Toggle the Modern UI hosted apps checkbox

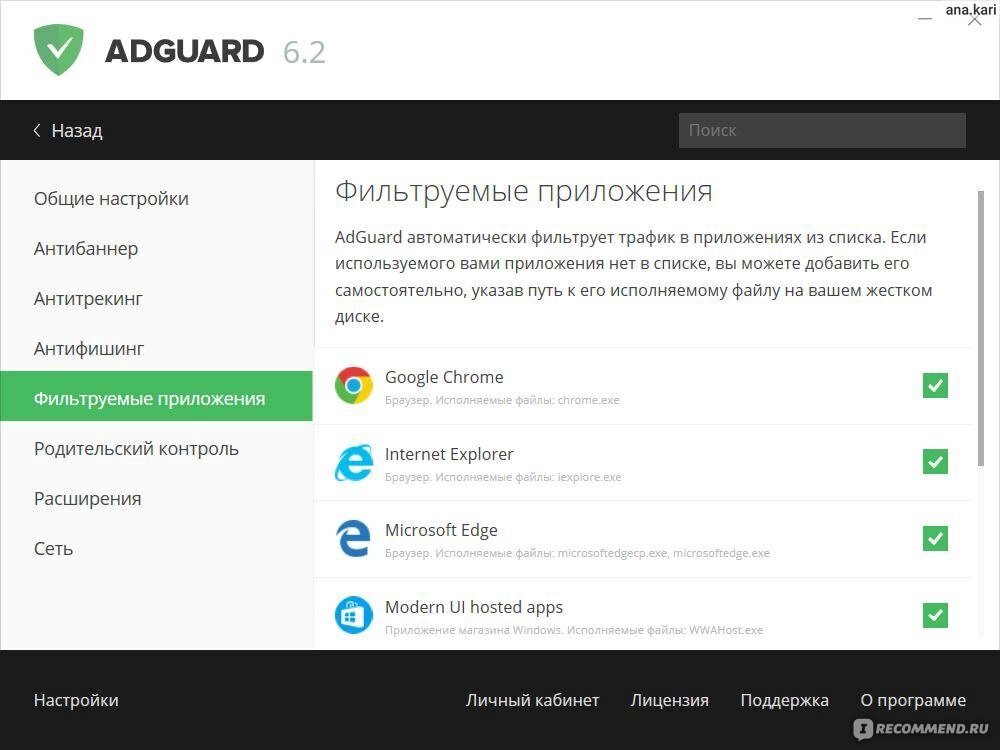(x=935, y=615)
